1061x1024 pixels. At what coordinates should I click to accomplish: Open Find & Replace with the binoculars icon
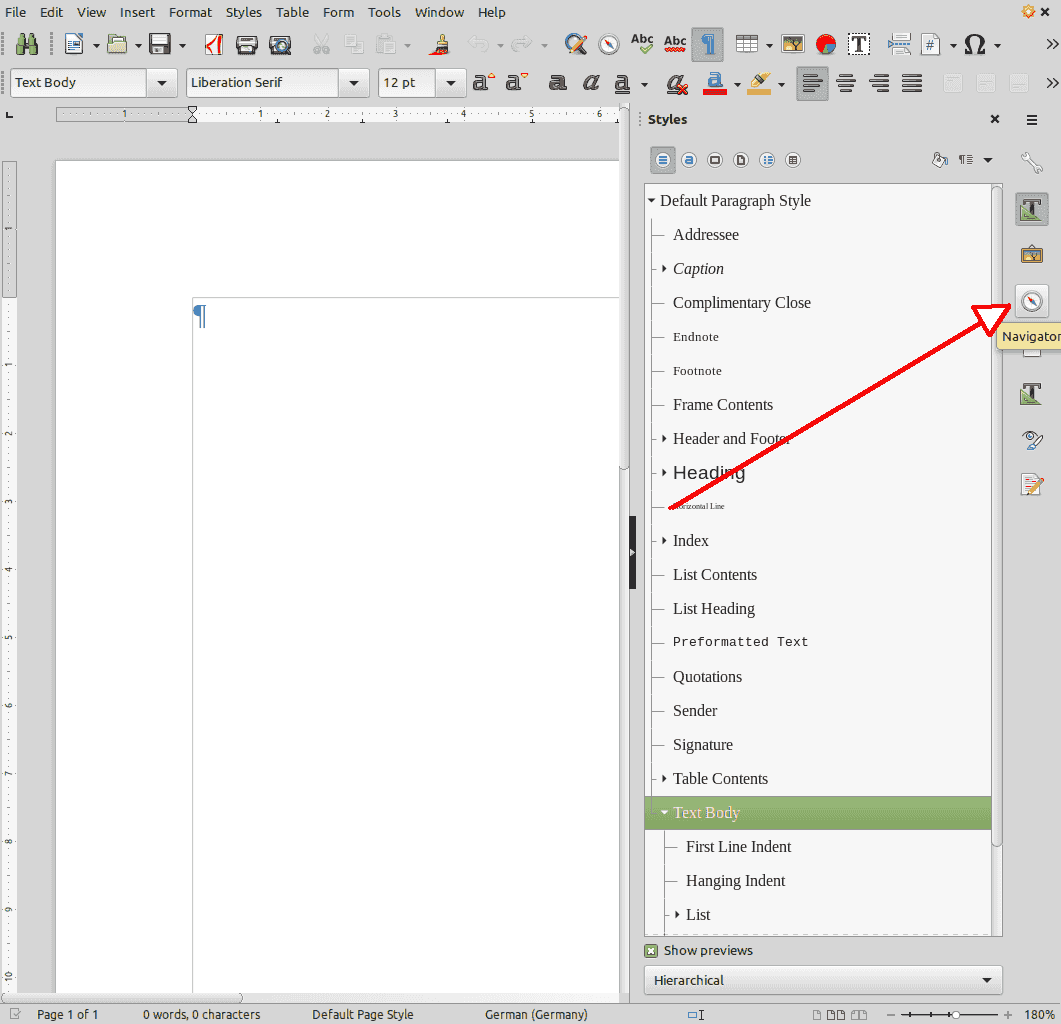pos(26,45)
